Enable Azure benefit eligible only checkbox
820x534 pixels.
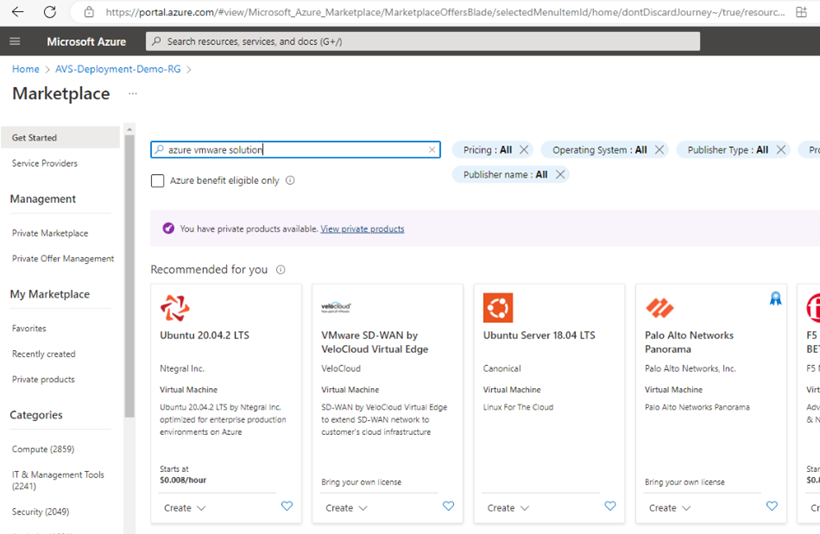point(158,181)
